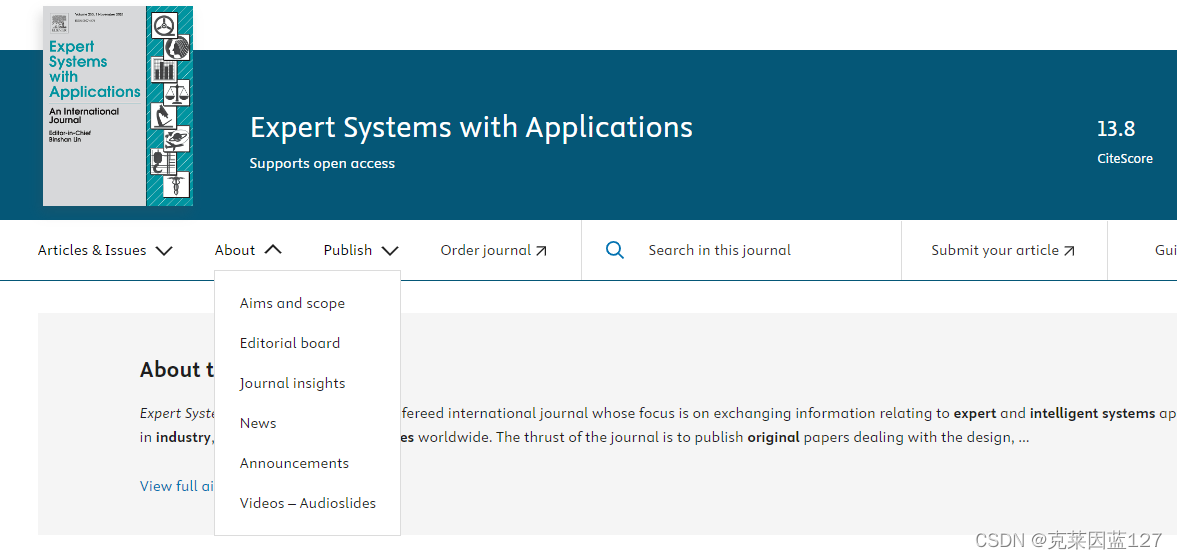Image resolution: width=1177 pixels, height=559 pixels.
Task: Click the arrow icon next to Order journal
Action: tap(541, 251)
